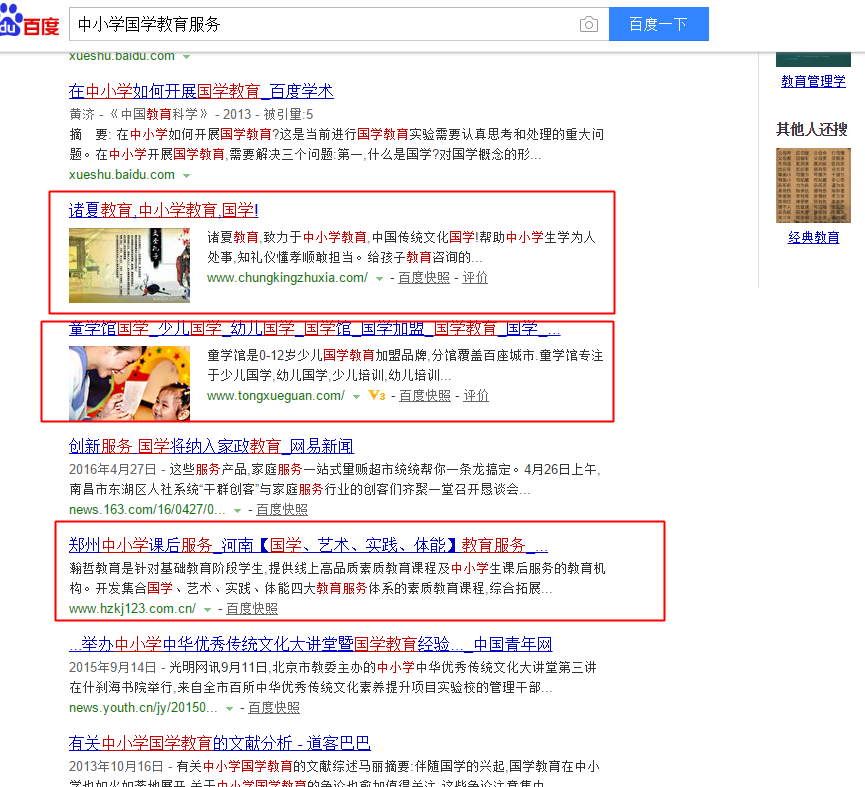865x787 pixels.
Task: Click 诸夏教育 result thumbnail image
Action: 129,266
